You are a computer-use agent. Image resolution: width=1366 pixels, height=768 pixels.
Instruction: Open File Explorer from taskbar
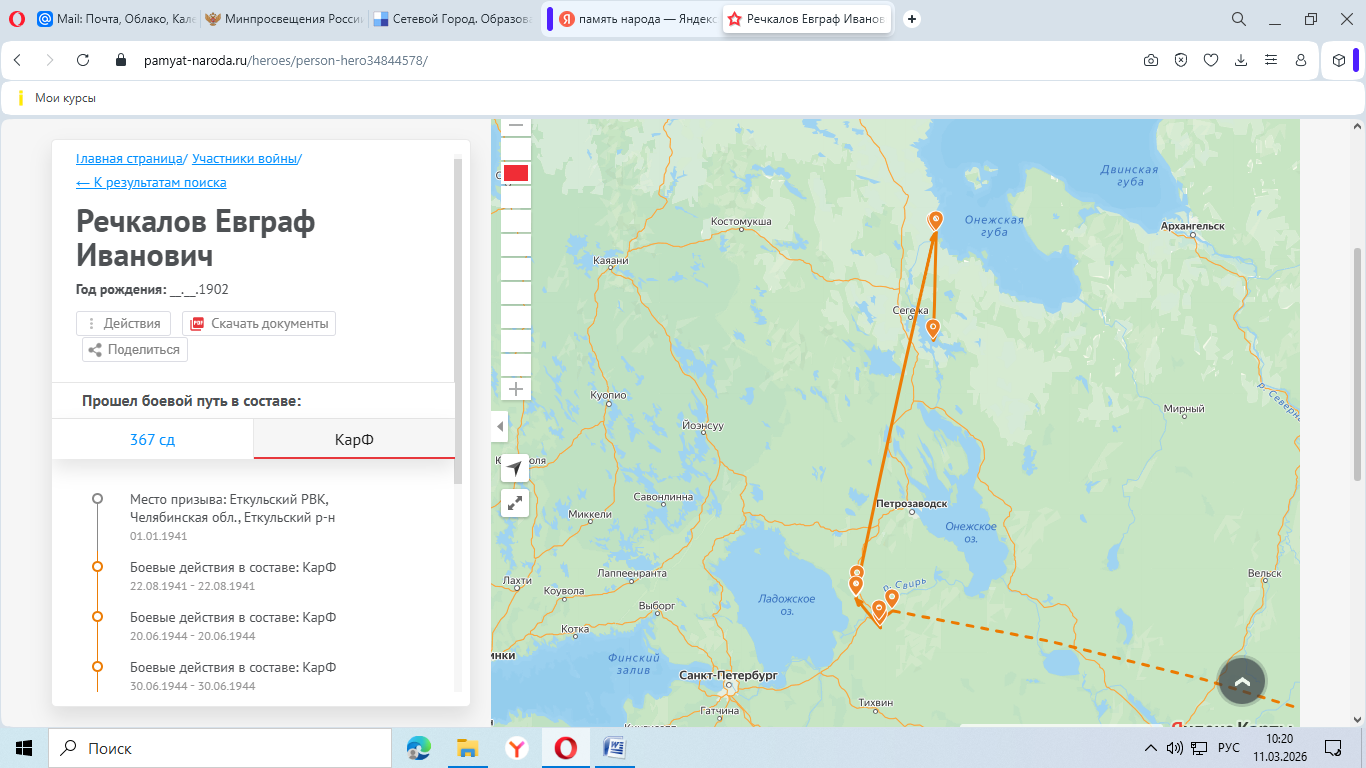pyautogui.click(x=467, y=748)
